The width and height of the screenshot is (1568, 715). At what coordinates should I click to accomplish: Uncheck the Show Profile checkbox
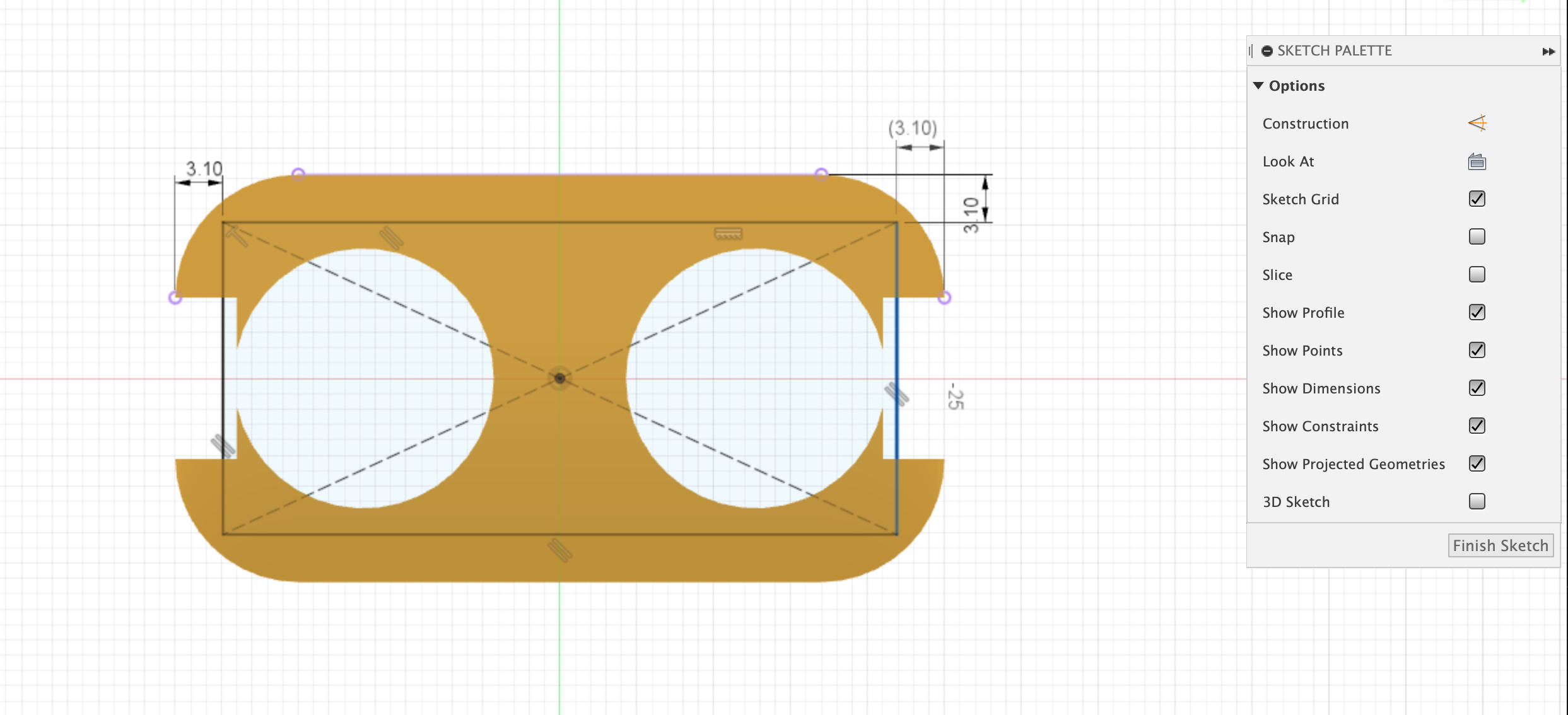1477,312
